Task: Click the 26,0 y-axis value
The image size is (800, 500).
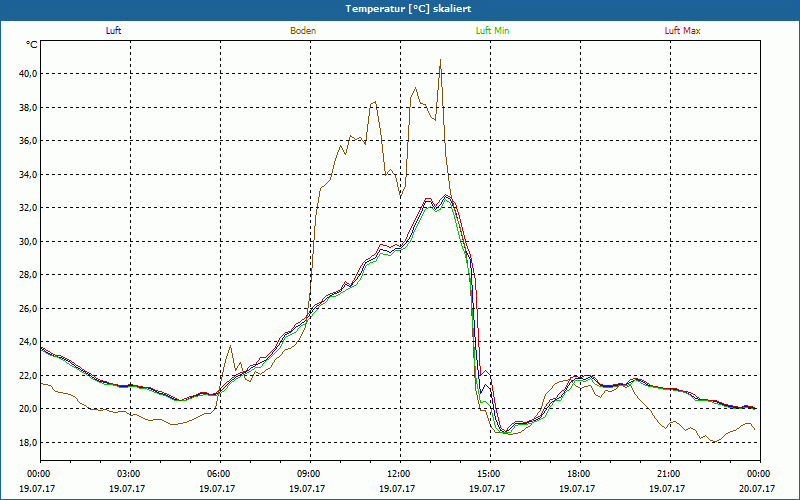Action: [29, 308]
